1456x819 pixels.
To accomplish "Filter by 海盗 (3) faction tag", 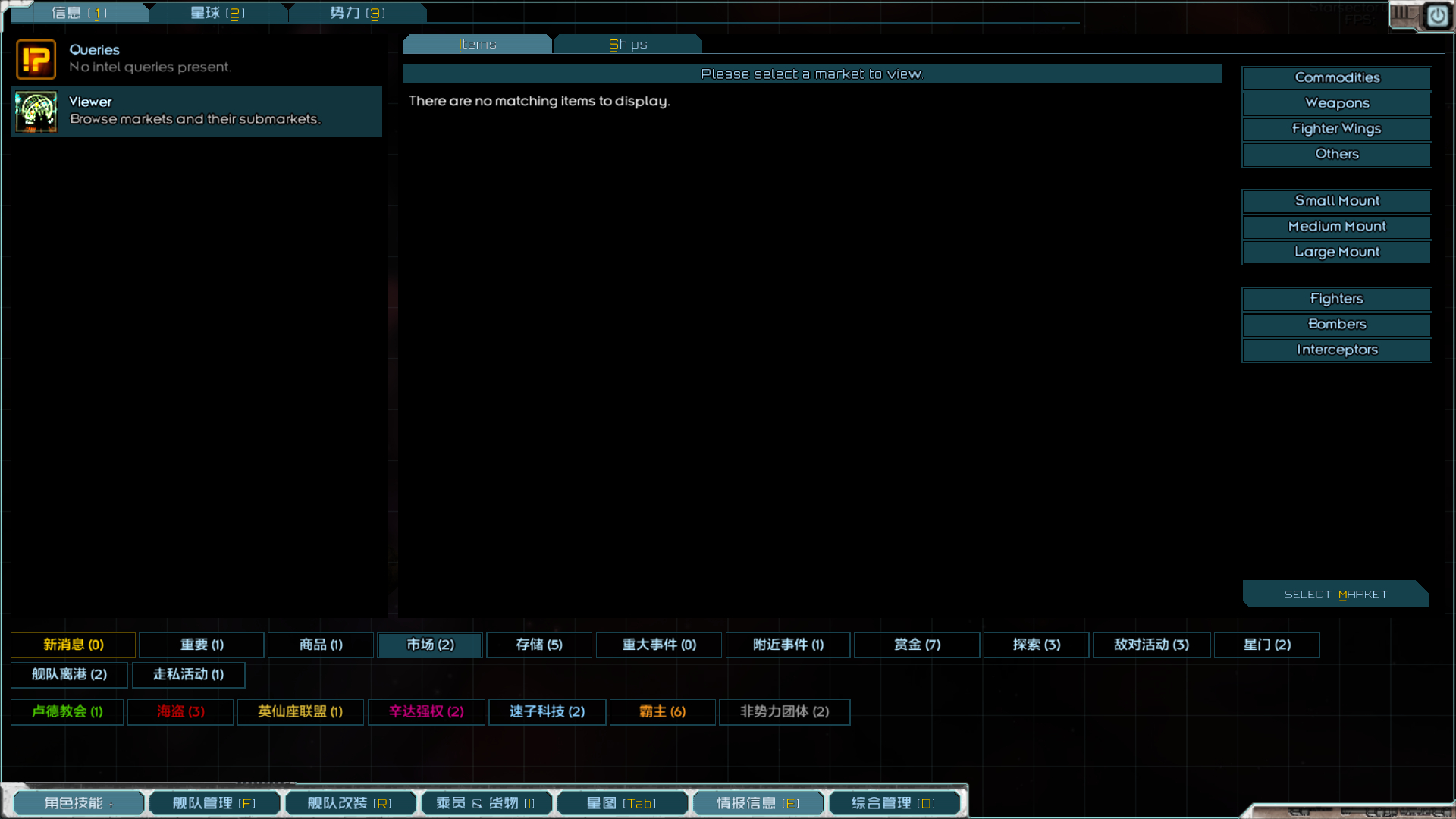I will 180,712.
